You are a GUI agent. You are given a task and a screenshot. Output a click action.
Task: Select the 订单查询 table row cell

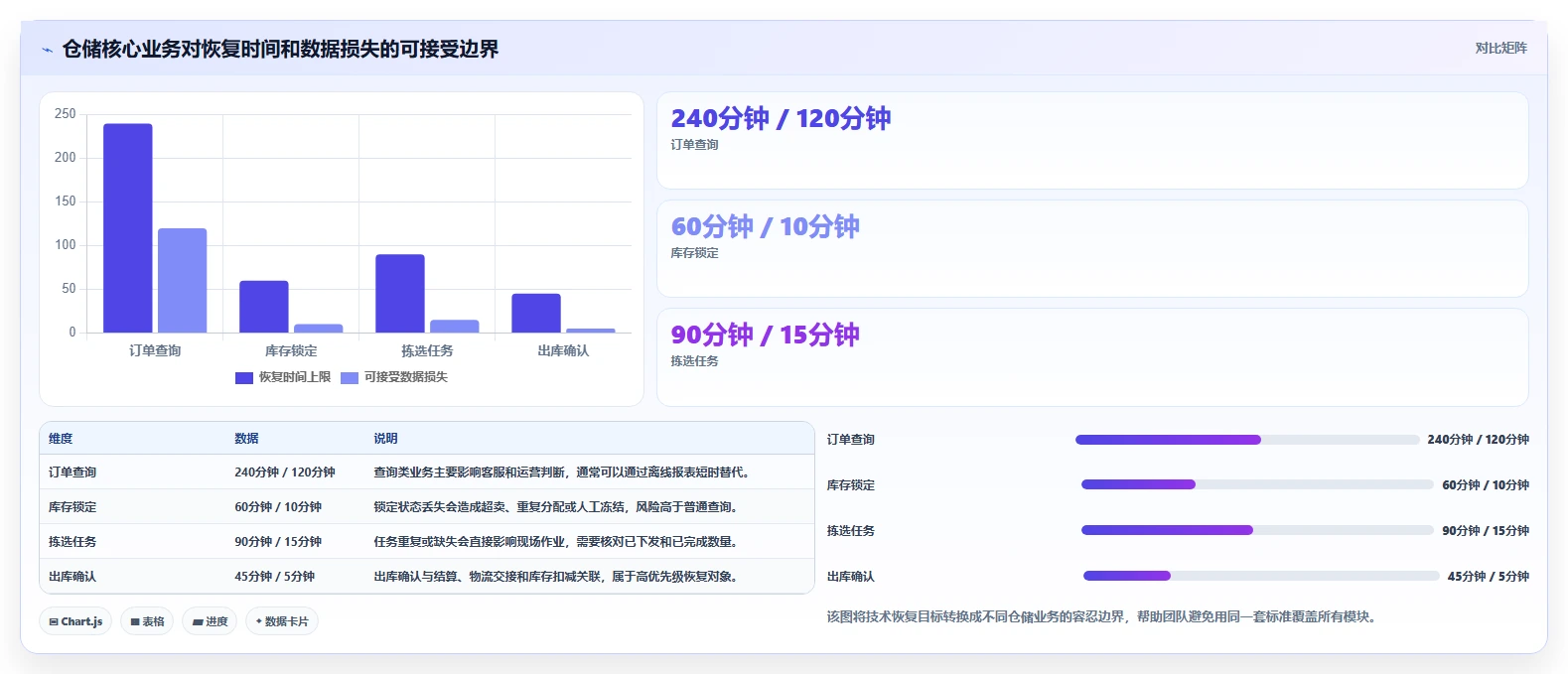[x=72, y=472]
